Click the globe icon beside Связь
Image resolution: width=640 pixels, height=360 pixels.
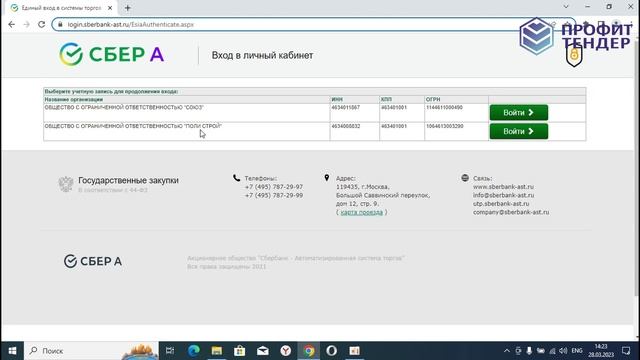point(465,178)
